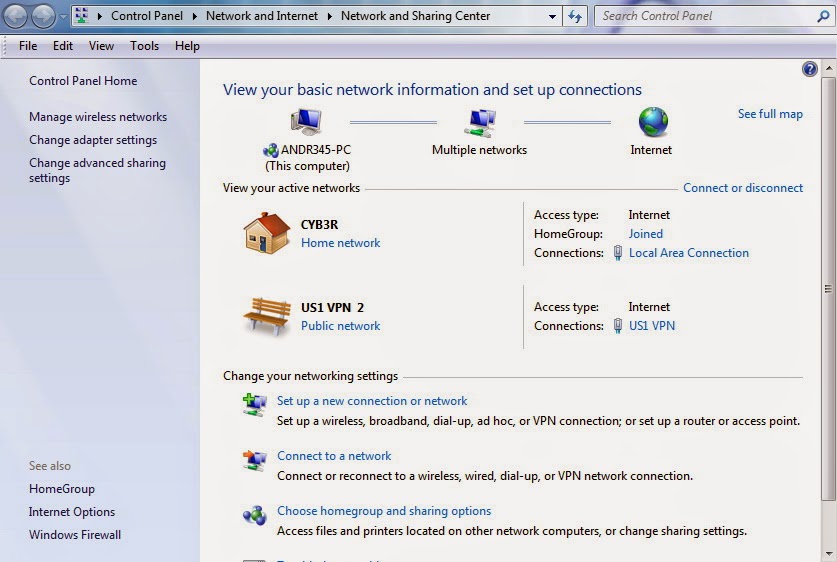Click the Back navigation arrow button

click(15, 16)
